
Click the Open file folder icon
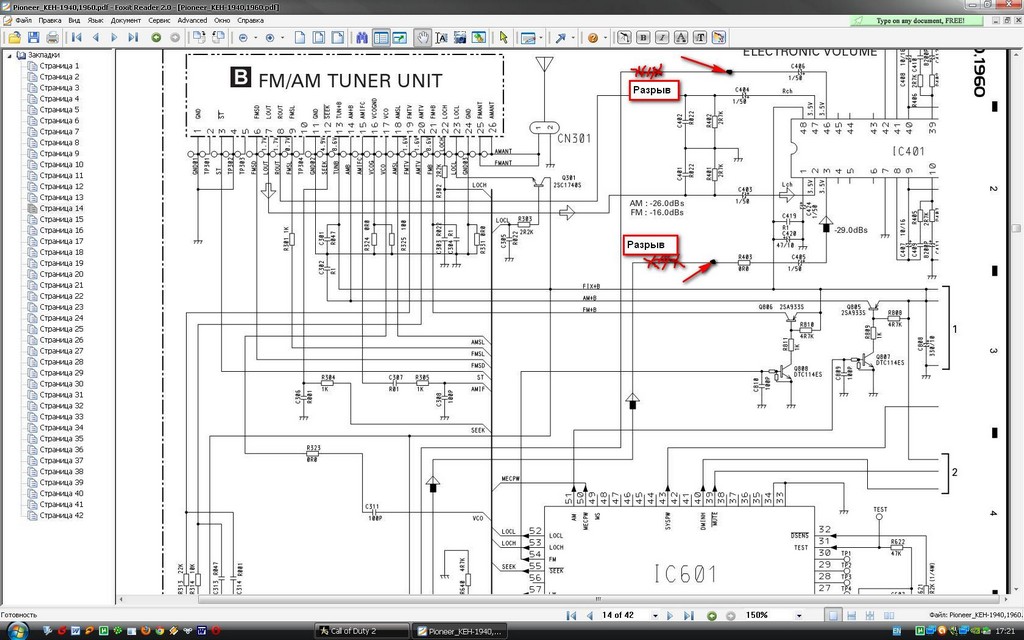[14, 38]
